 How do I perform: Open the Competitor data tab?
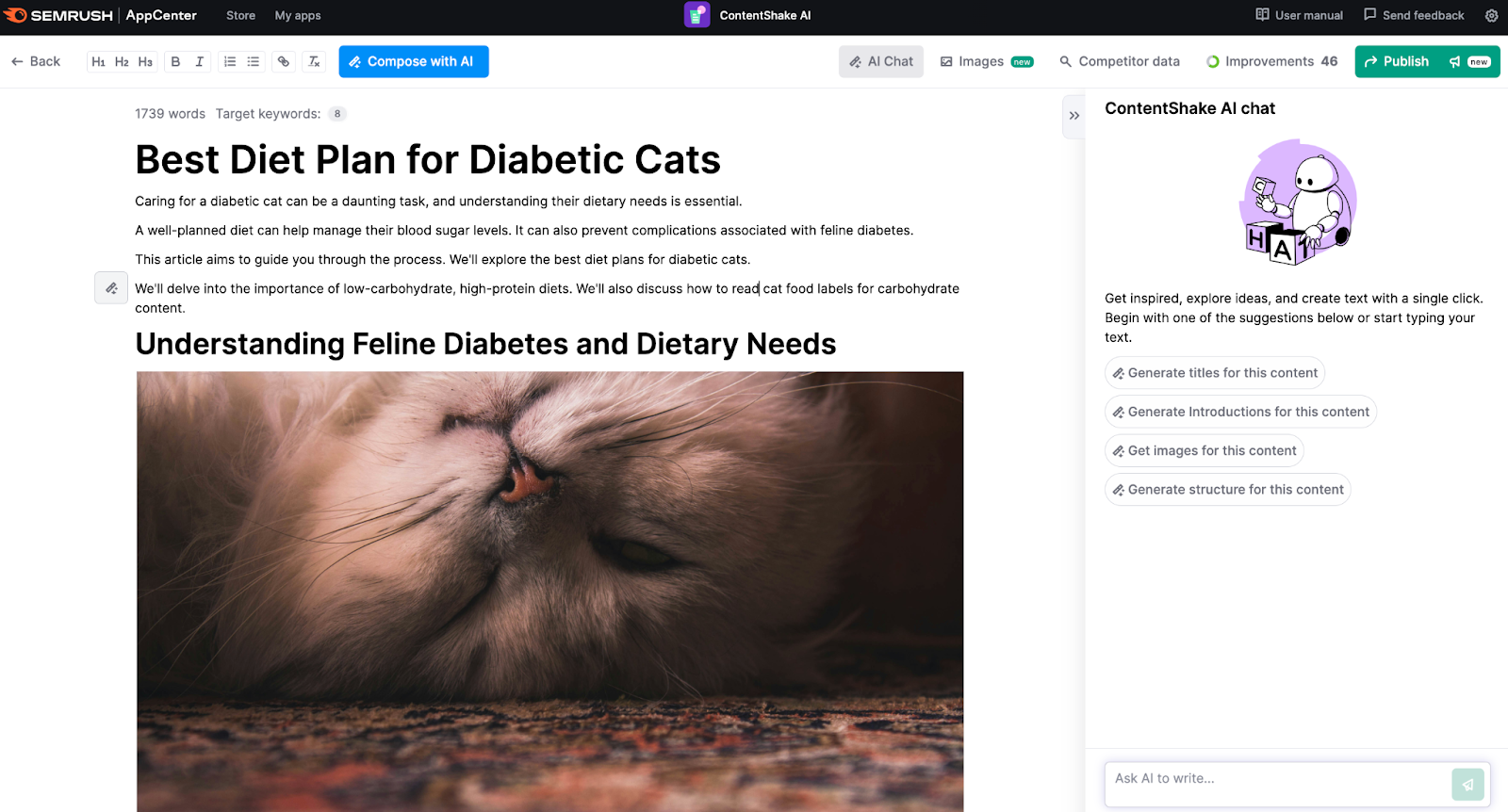click(1119, 62)
